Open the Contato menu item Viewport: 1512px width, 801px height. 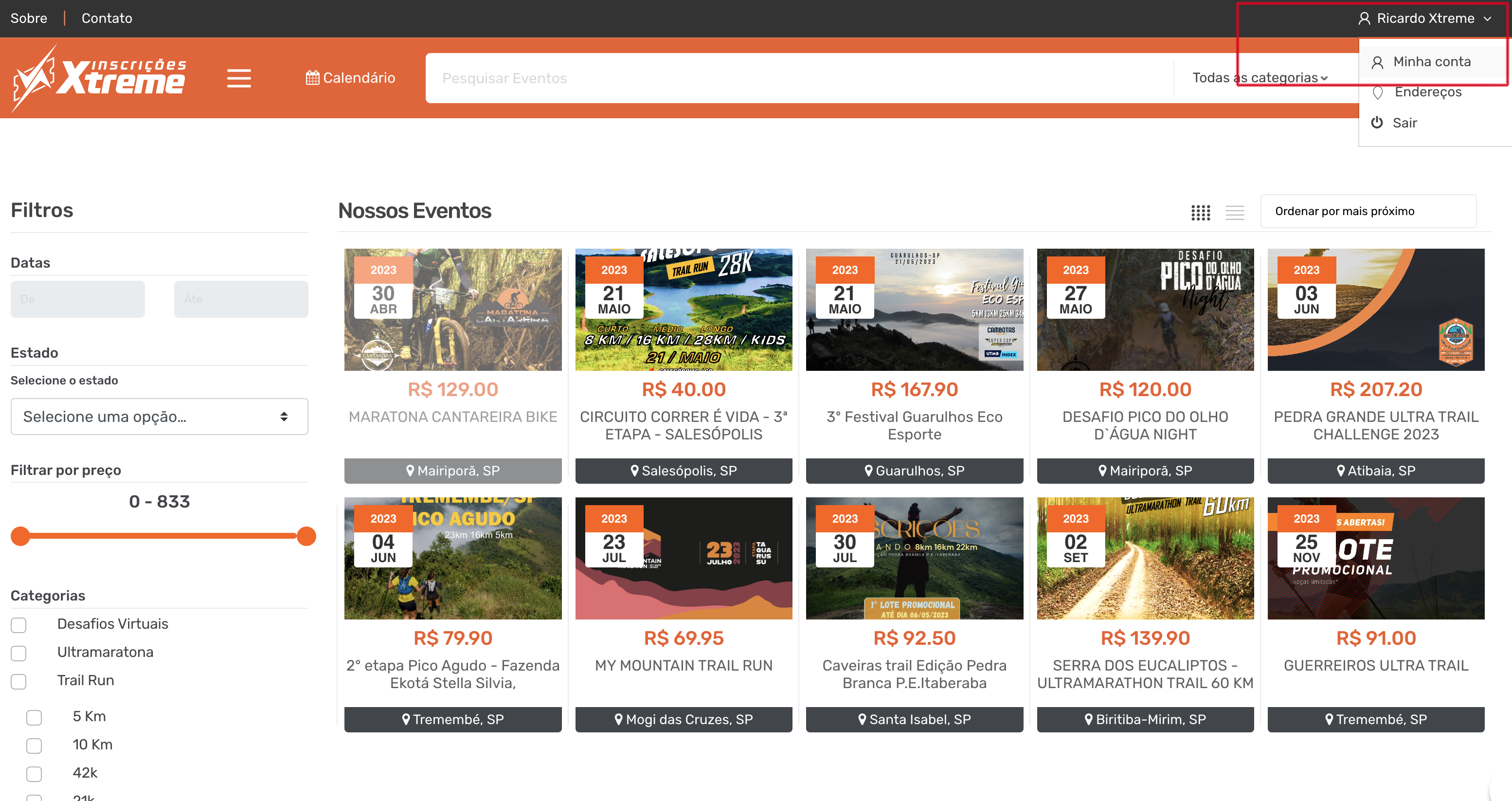pos(107,18)
